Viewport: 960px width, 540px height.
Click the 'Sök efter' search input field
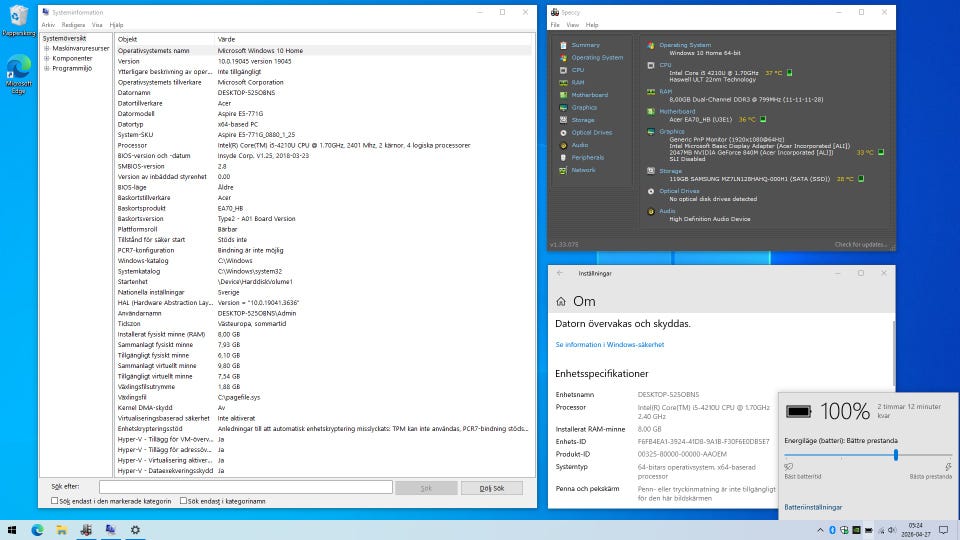click(246, 487)
